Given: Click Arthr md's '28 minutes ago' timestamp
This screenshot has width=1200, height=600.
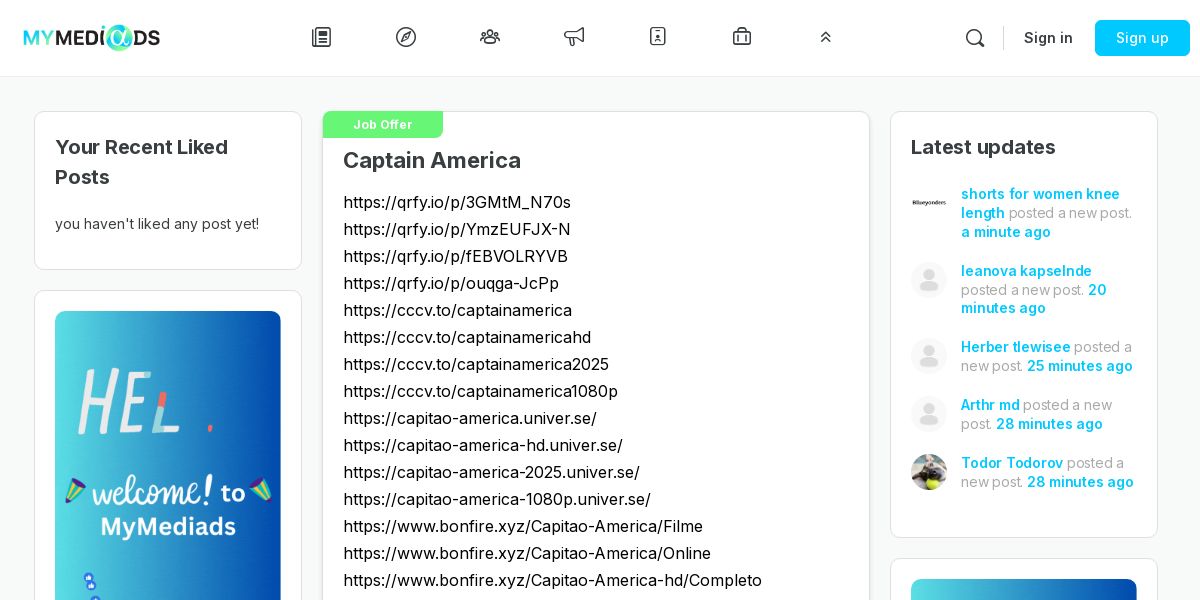Looking at the screenshot, I should 1049,424.
